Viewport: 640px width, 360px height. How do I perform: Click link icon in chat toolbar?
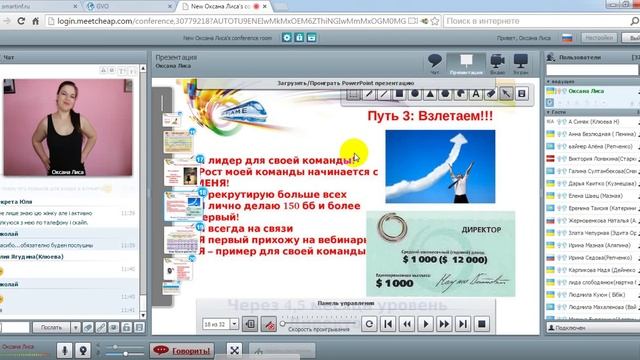[x=101, y=327]
